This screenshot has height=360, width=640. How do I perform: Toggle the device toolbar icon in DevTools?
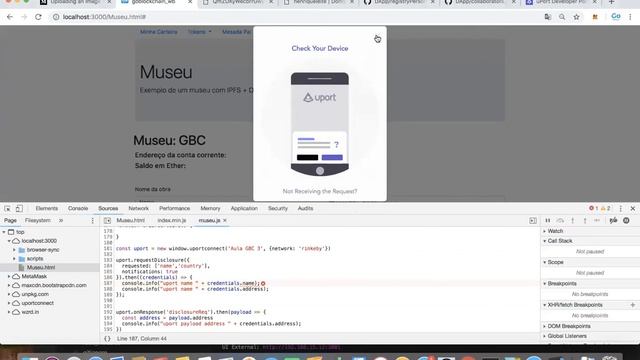(x=19, y=209)
